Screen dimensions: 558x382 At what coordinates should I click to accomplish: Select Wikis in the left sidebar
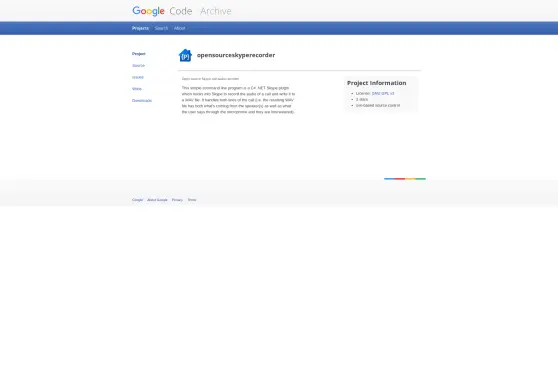coord(137,89)
